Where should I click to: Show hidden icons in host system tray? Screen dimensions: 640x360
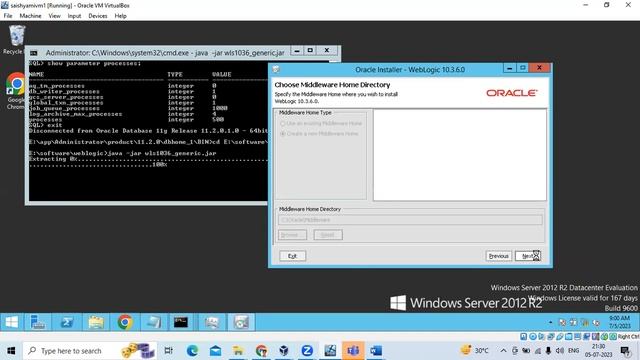pos(503,351)
